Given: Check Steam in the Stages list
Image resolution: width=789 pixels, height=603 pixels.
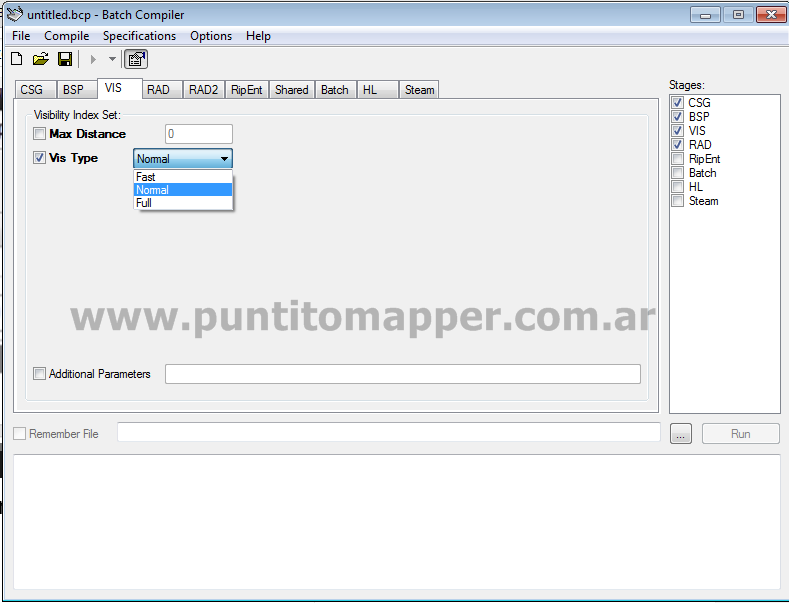Looking at the screenshot, I should tap(677, 201).
